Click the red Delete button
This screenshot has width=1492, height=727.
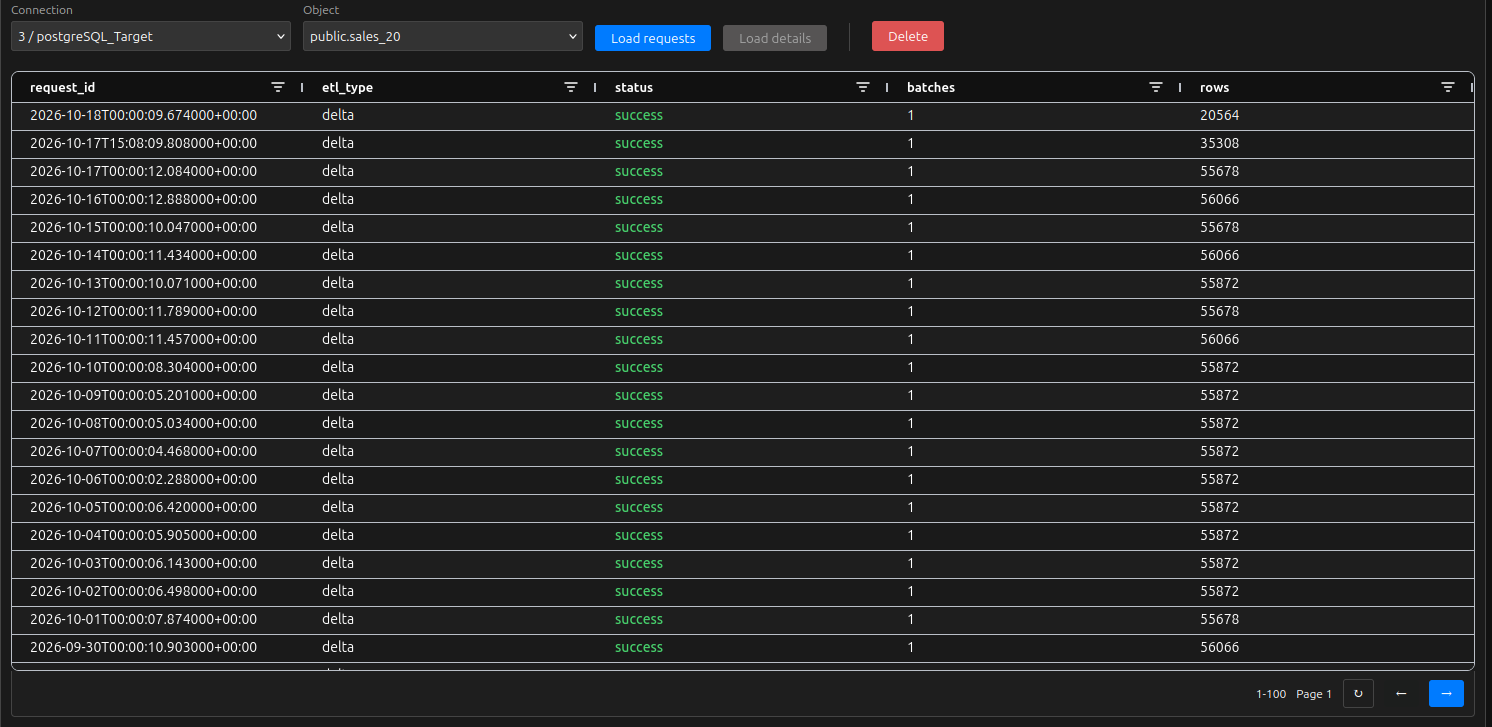908,36
